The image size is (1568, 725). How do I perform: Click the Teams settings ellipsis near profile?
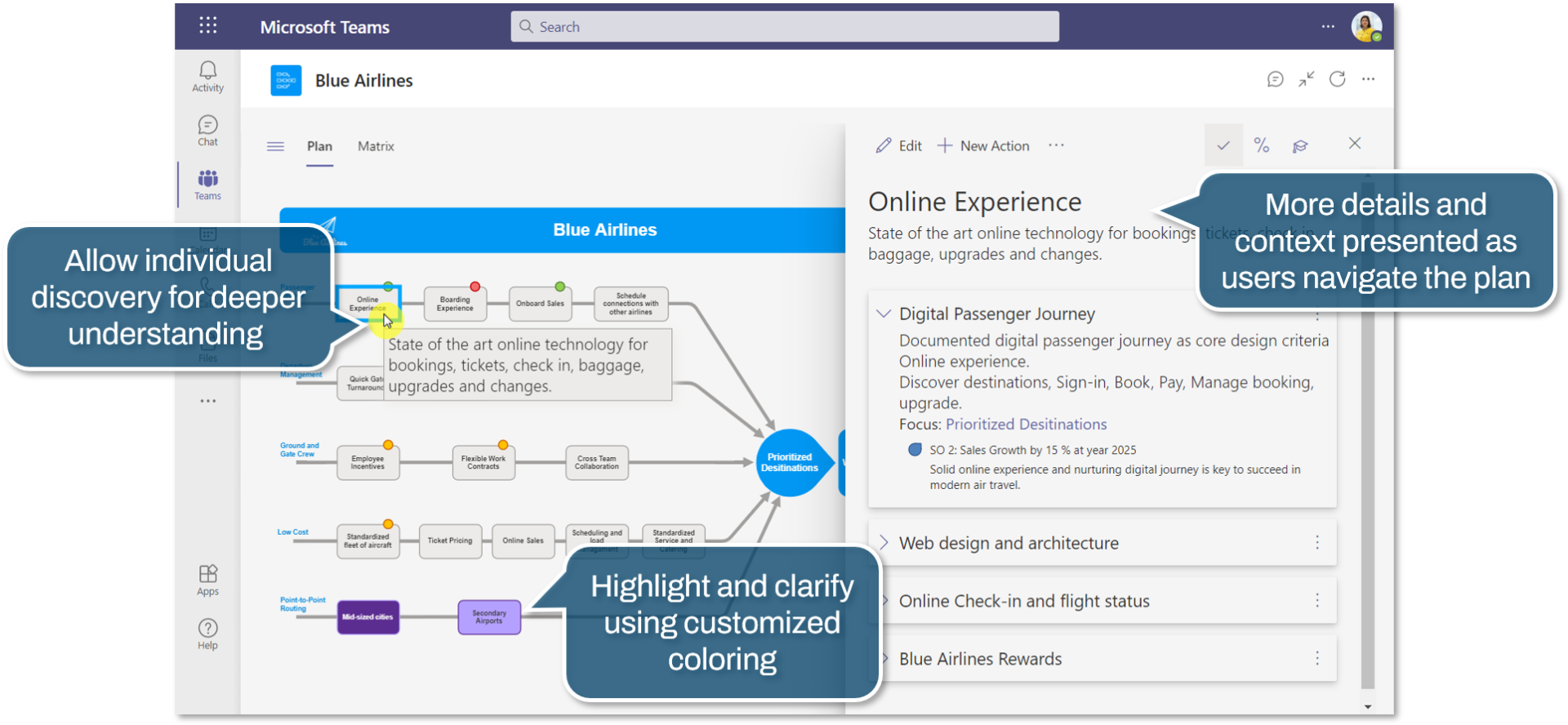pos(1328,26)
